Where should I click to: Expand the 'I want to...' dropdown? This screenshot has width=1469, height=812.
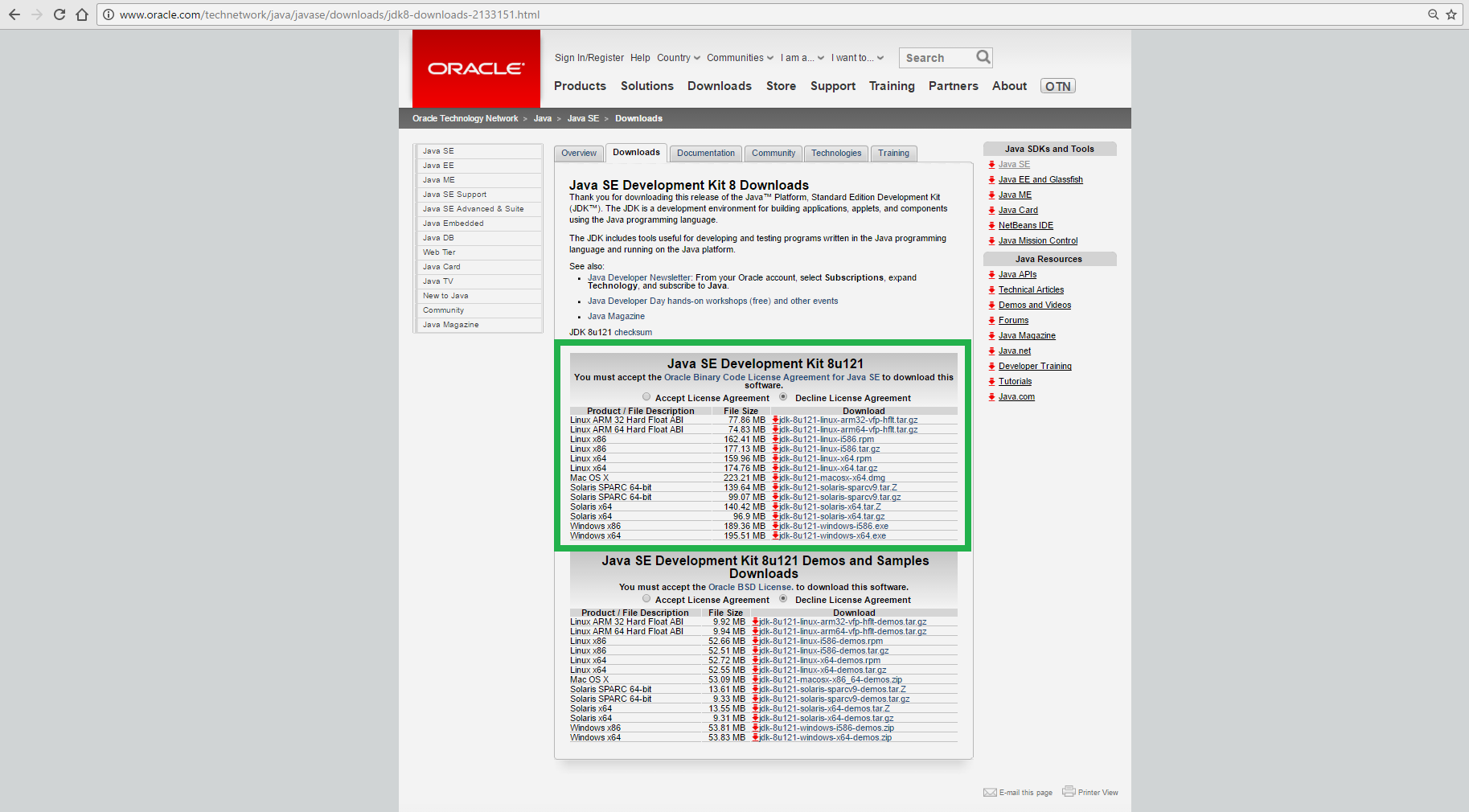coord(857,58)
